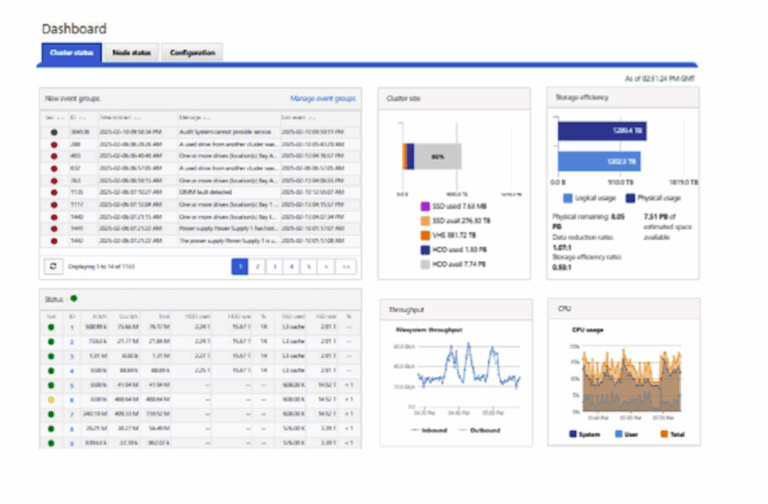
Task: Open node ID 4 link in Status table
Action: 72,370
